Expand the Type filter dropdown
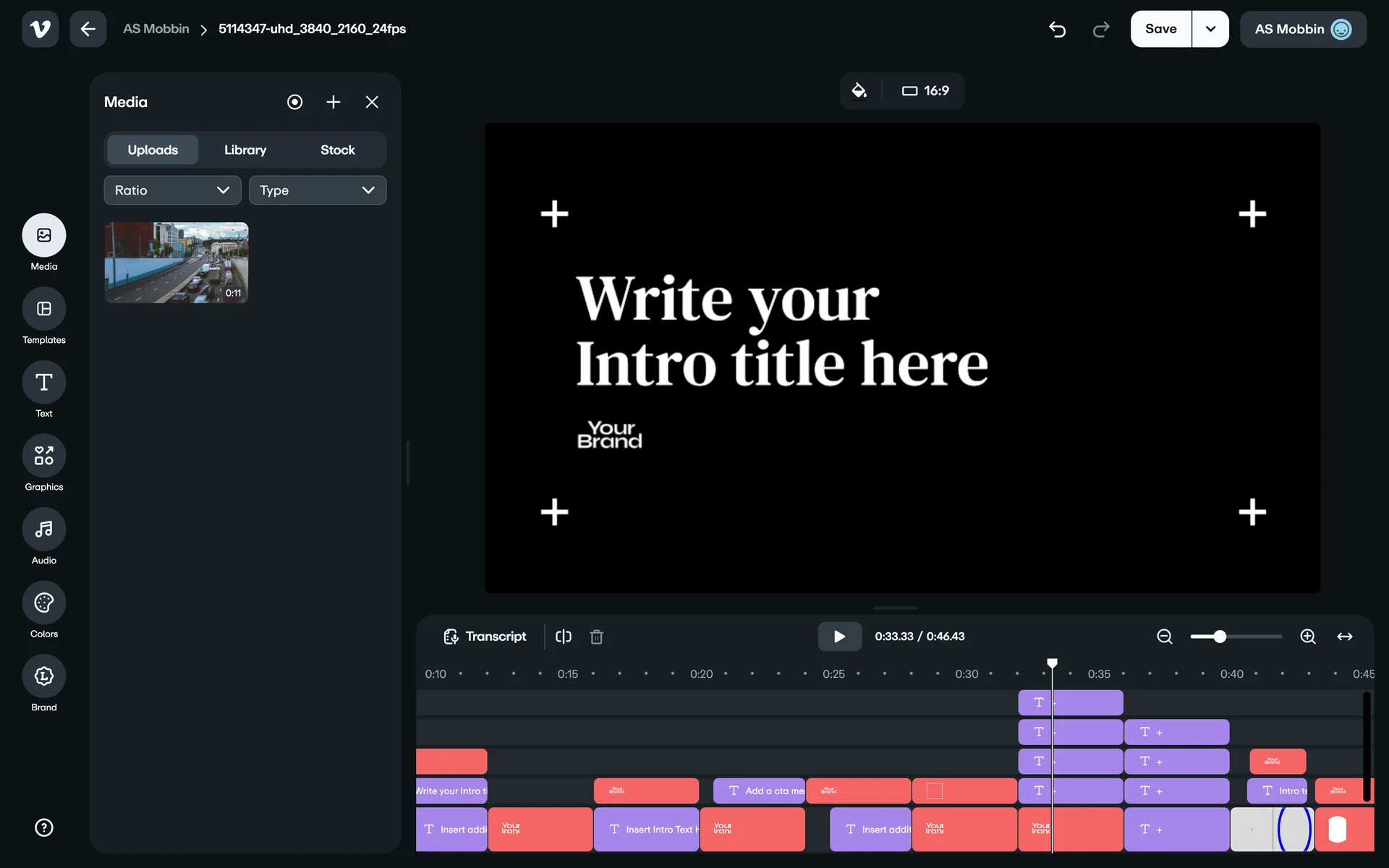This screenshot has height=868, width=1389. pyautogui.click(x=317, y=190)
